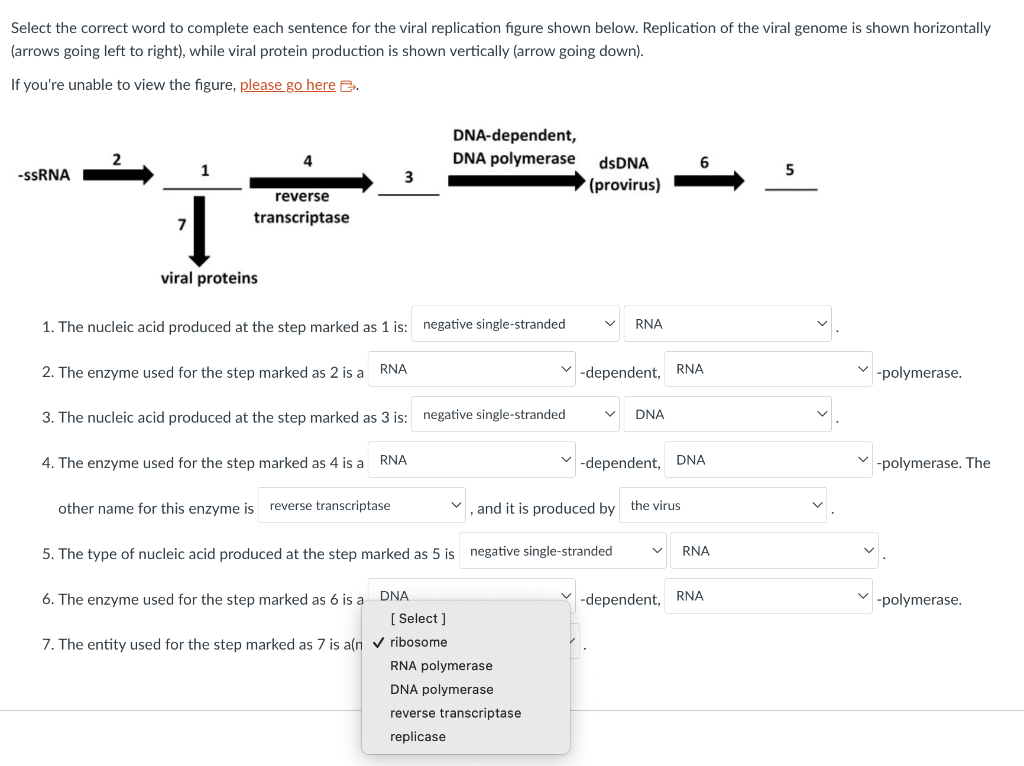
Task: Open sentence 1 'RNA' nucleic acid dropdown
Action: tap(728, 324)
